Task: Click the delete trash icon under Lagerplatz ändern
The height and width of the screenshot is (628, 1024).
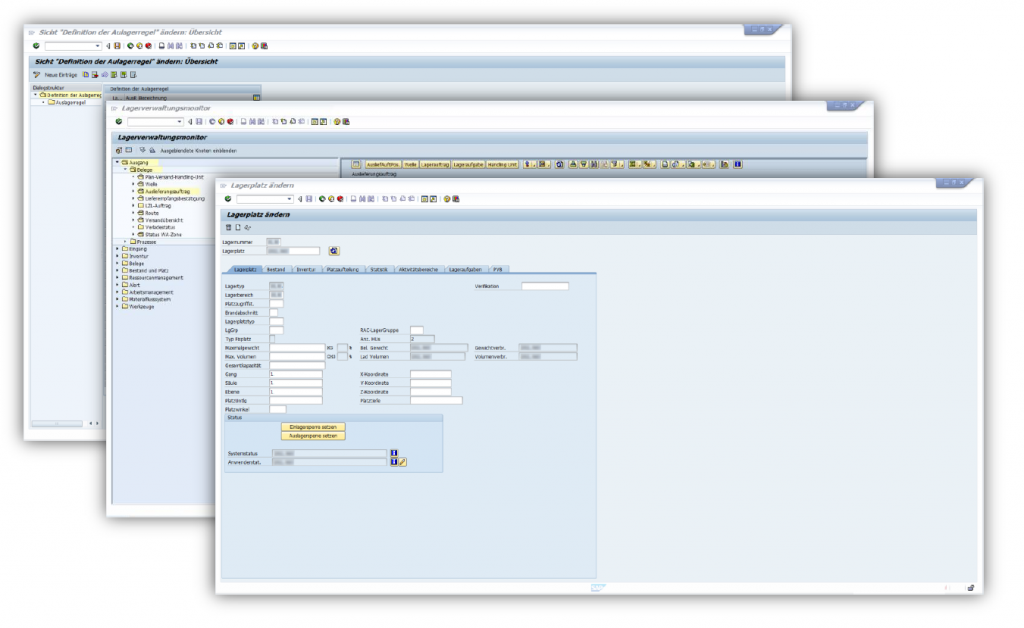Action: pos(229,227)
